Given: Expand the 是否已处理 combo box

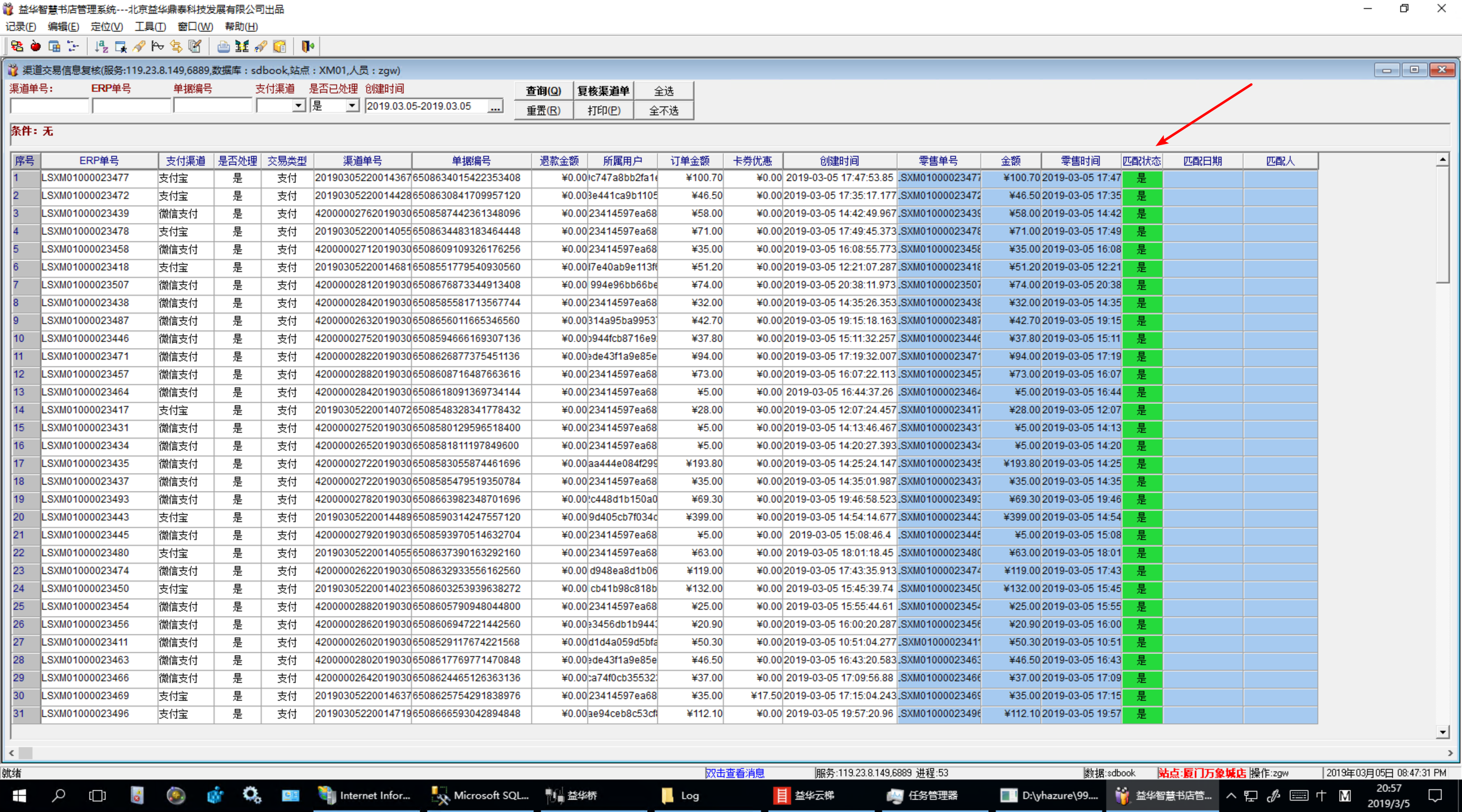Looking at the screenshot, I should (353, 106).
